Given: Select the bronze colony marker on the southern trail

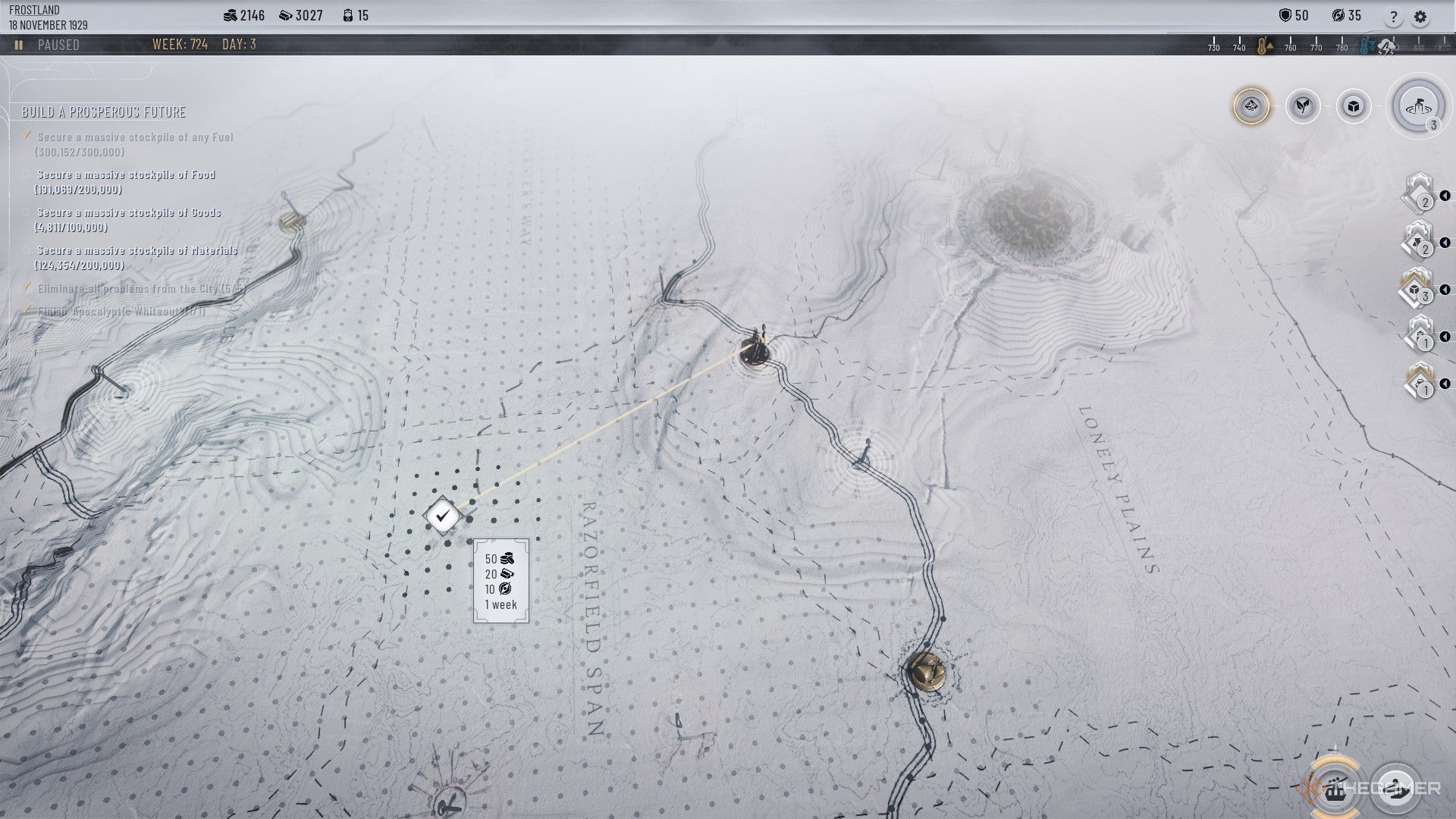Looking at the screenshot, I should point(926,670).
